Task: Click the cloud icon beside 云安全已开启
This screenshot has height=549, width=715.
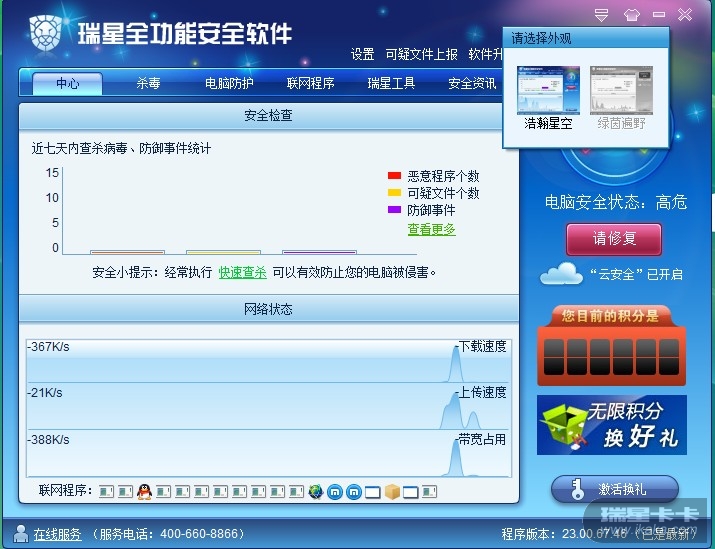Action: 561,273
